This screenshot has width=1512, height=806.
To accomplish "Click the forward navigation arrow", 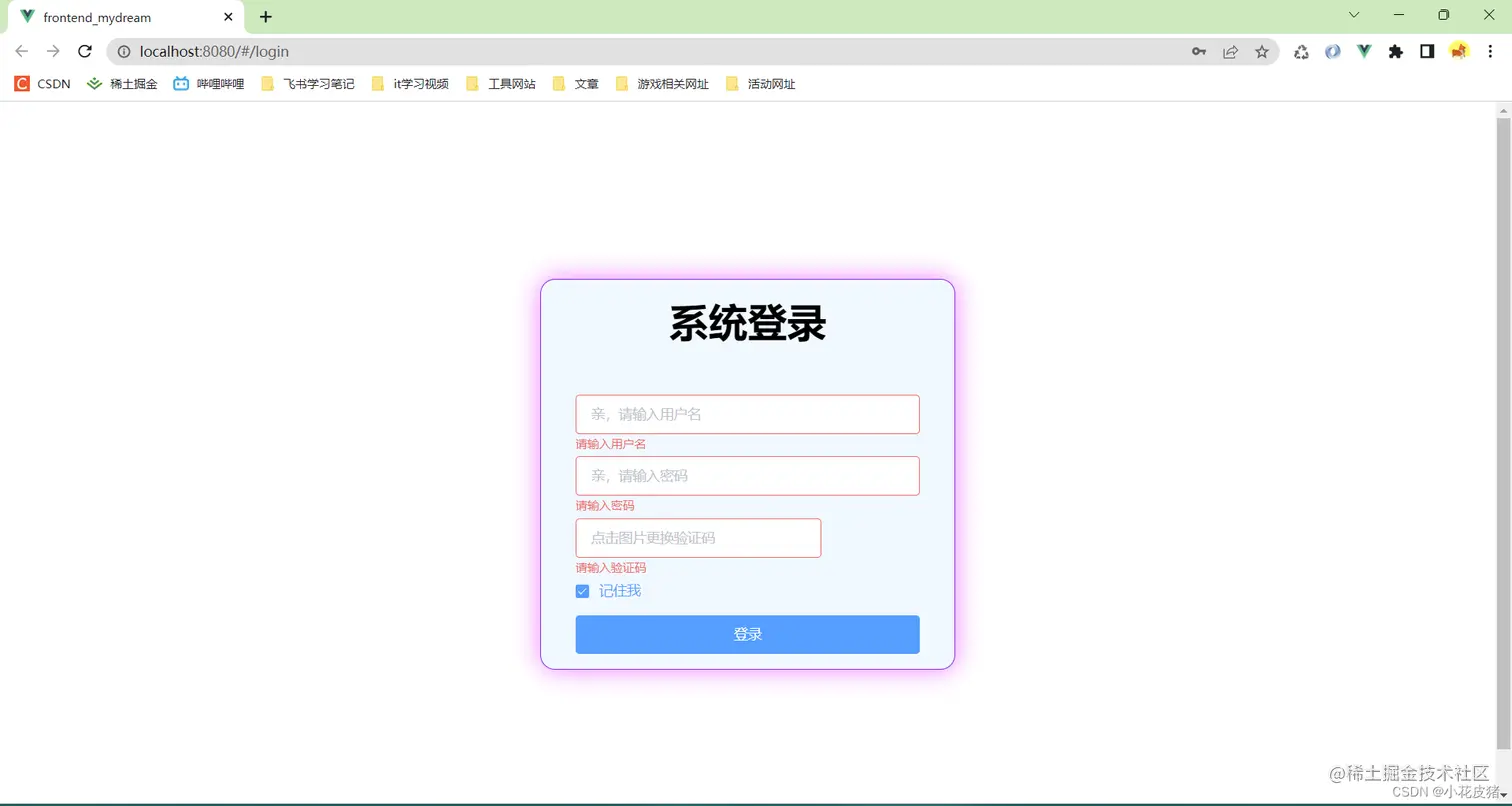I will [53, 51].
